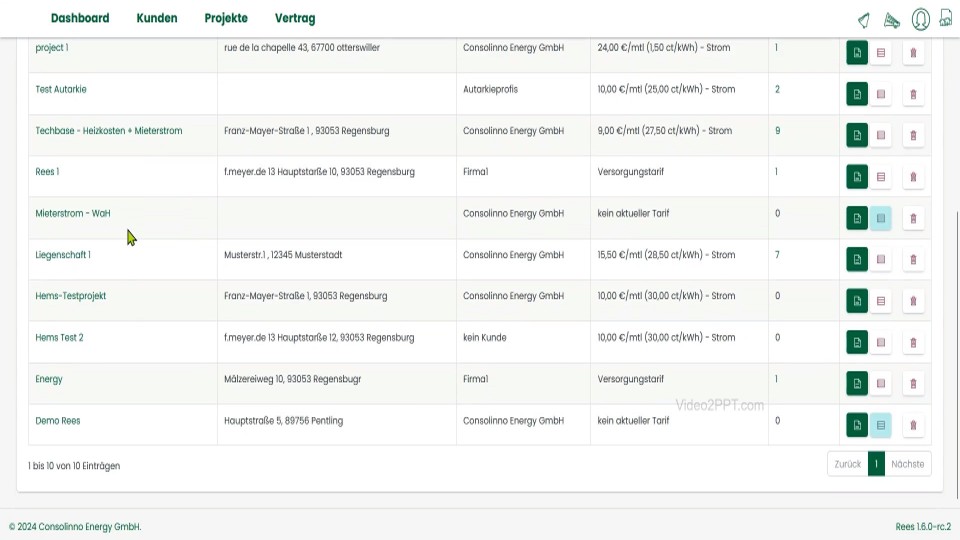Open the Techbase - Heizkosten + Mieterstrom project
This screenshot has height=540, width=960.
pos(109,131)
